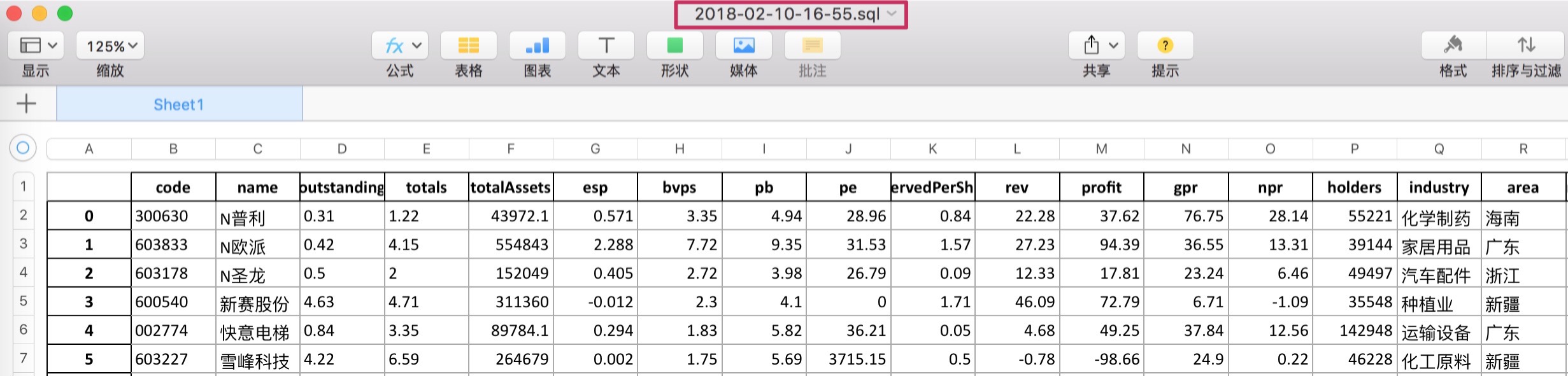
Task: Click the 'industry' header cell
Action: click(x=1439, y=187)
